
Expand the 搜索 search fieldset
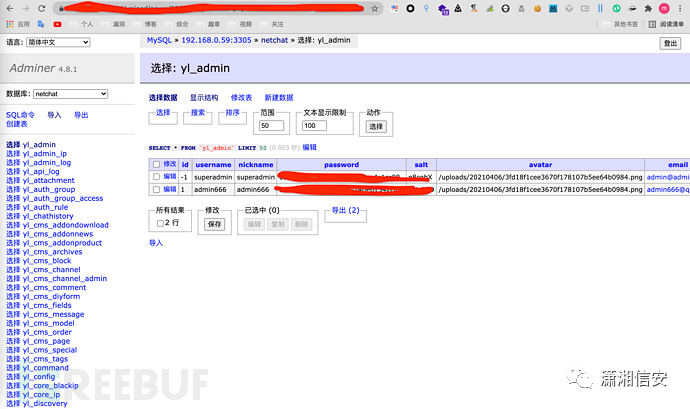pyautogui.click(x=198, y=113)
